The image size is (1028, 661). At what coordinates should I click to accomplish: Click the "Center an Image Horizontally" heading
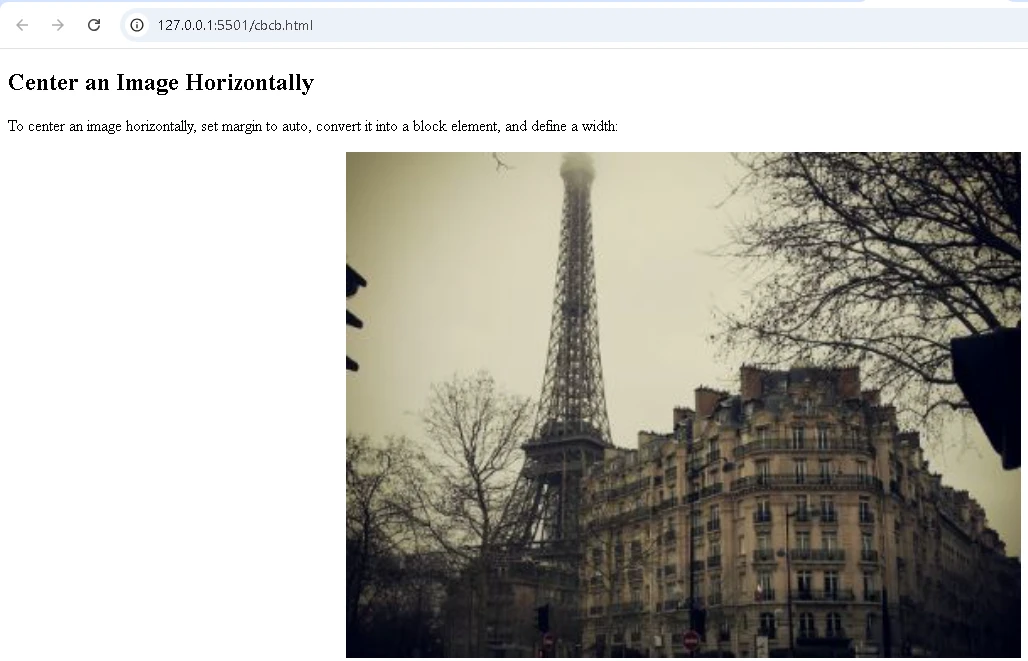click(x=161, y=83)
